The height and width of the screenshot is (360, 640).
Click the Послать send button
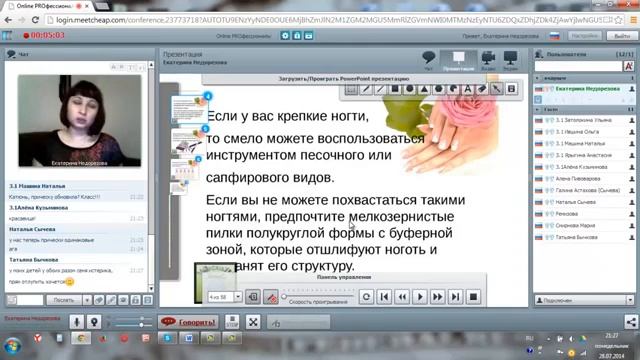64,300
